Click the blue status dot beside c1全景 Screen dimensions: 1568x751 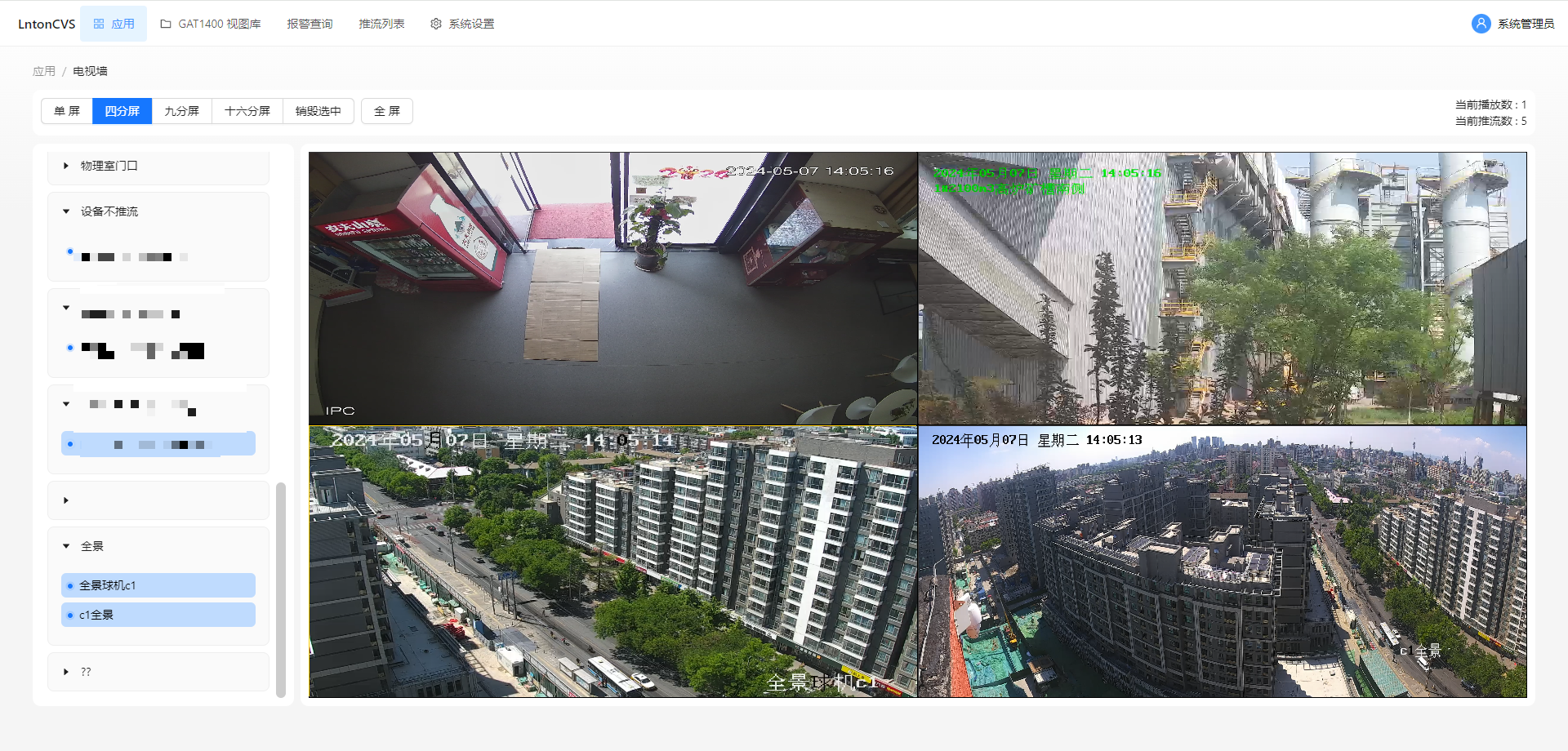tap(69, 615)
